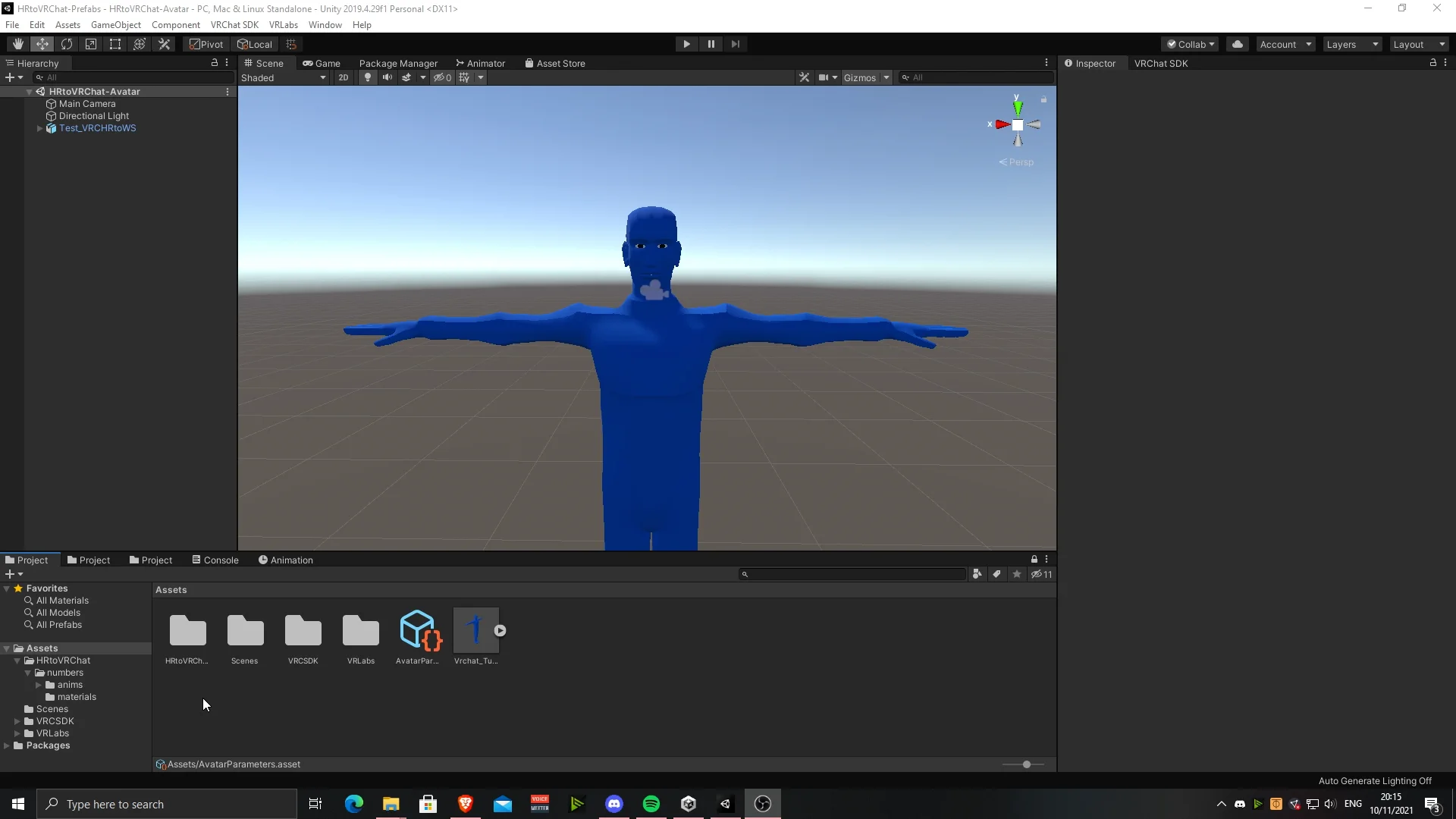Toggle scene view lighting
This screenshot has width=1456, height=819.
pyautogui.click(x=367, y=77)
